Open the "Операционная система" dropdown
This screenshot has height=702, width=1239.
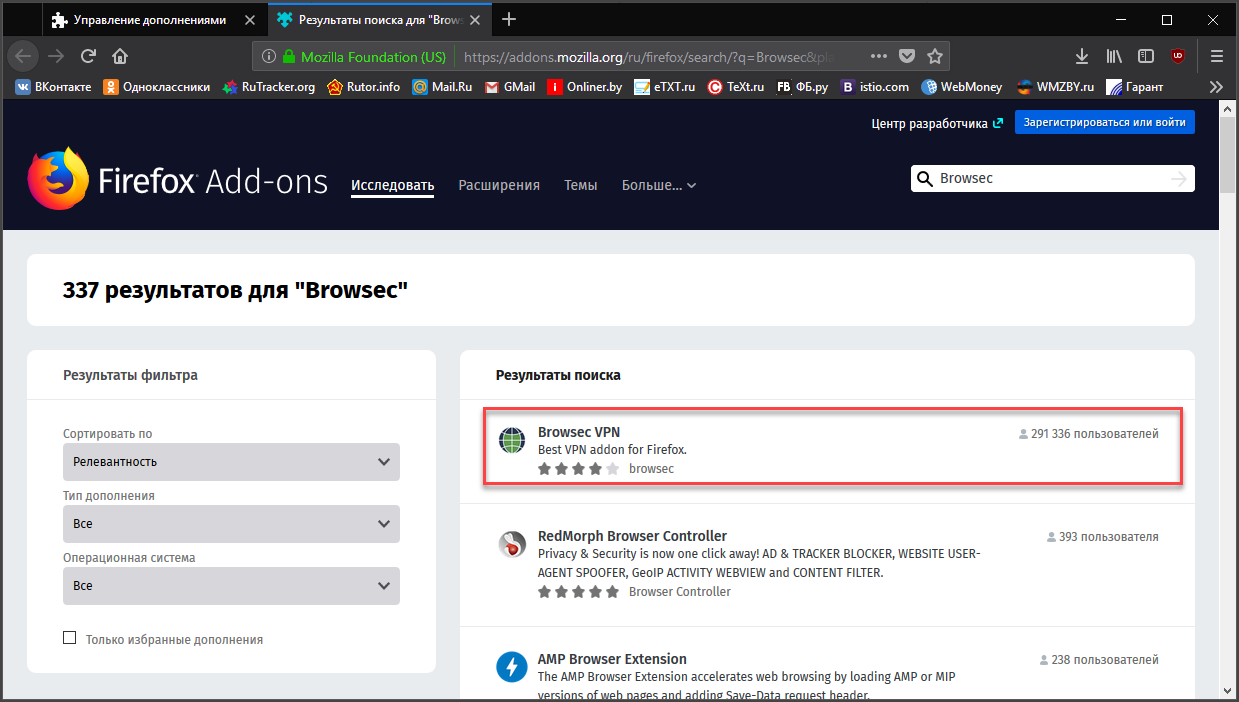(x=231, y=586)
